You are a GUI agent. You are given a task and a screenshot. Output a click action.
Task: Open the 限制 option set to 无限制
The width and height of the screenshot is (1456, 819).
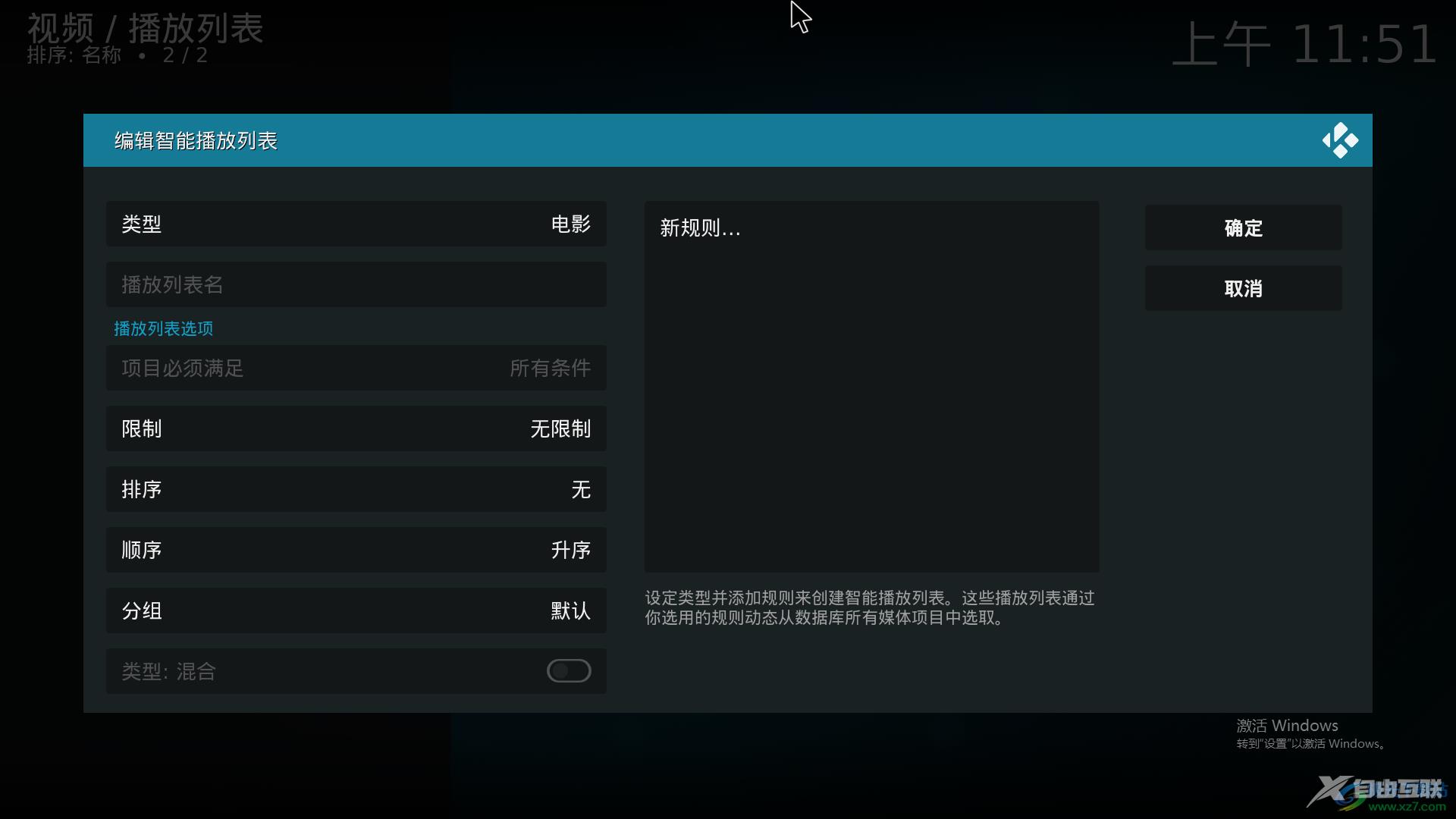coord(356,428)
